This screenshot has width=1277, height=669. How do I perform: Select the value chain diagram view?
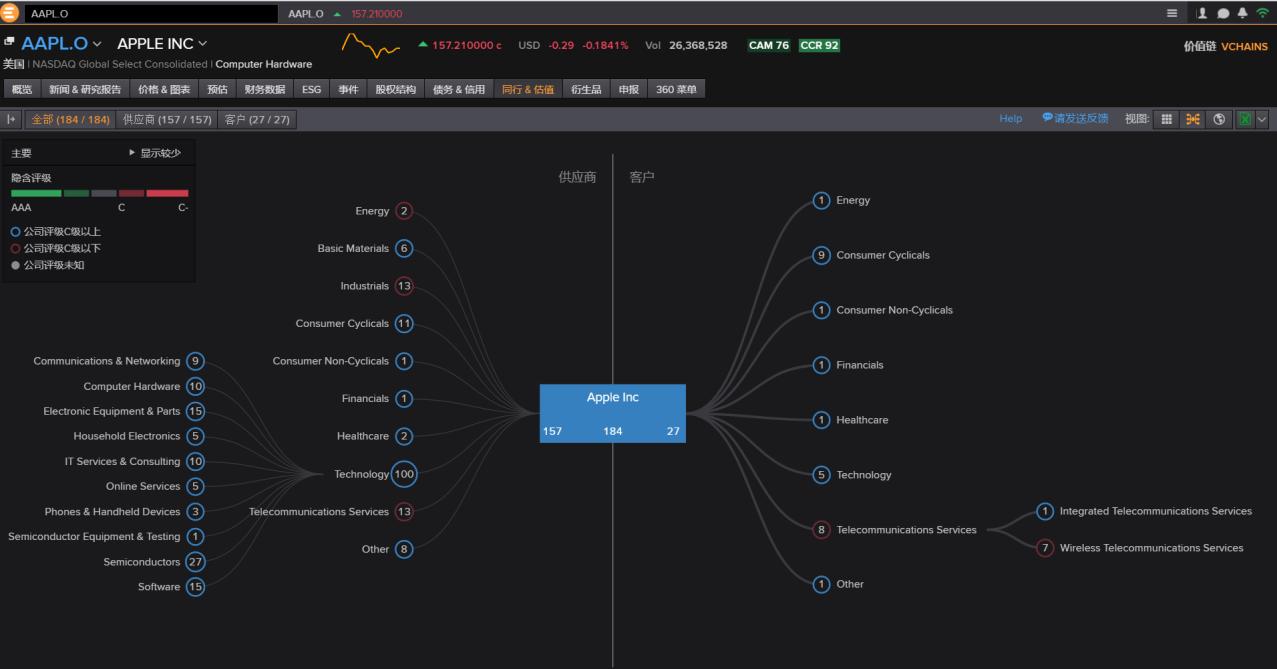[x=1193, y=119]
